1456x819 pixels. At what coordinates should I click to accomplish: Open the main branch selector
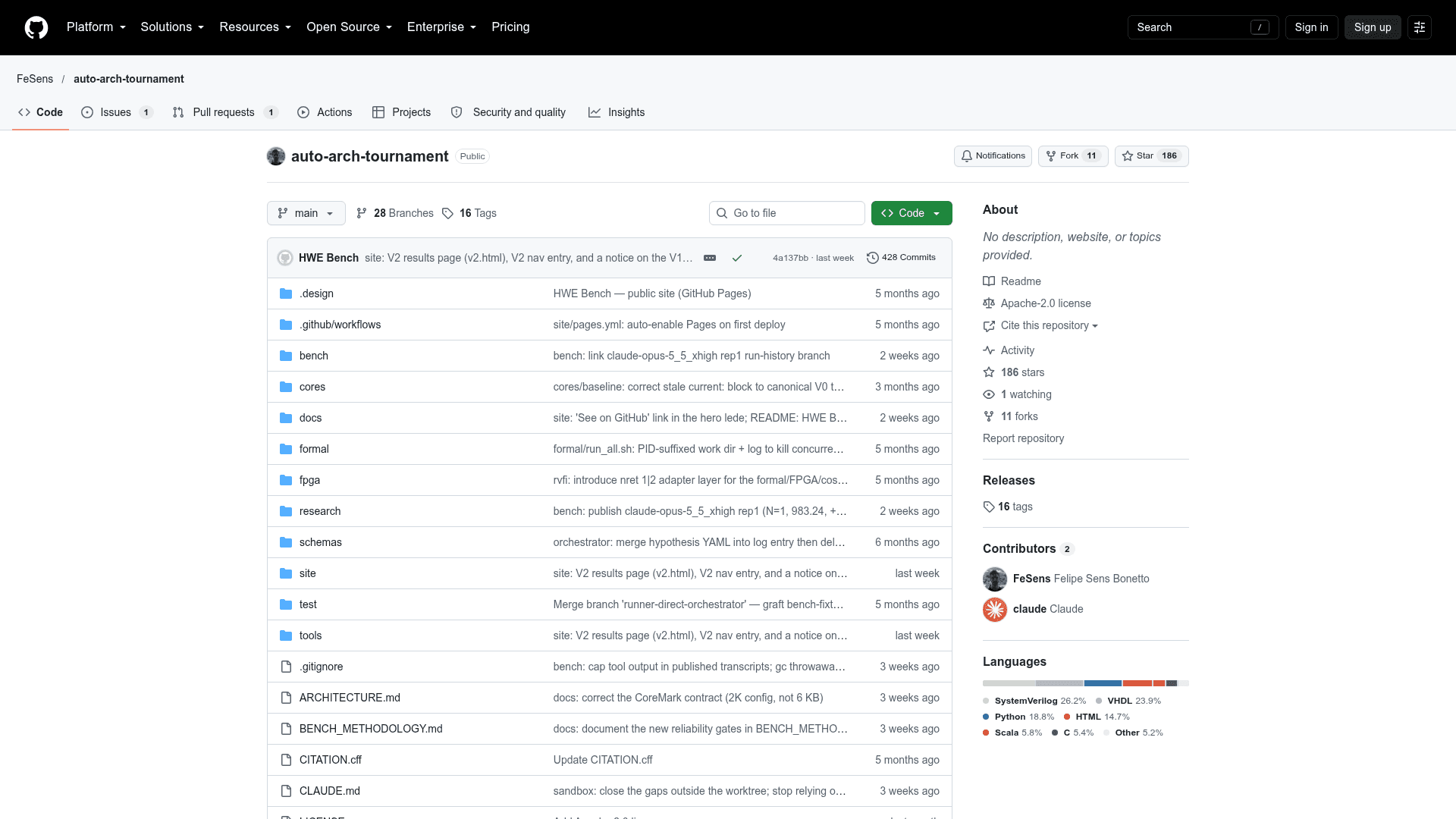(306, 213)
